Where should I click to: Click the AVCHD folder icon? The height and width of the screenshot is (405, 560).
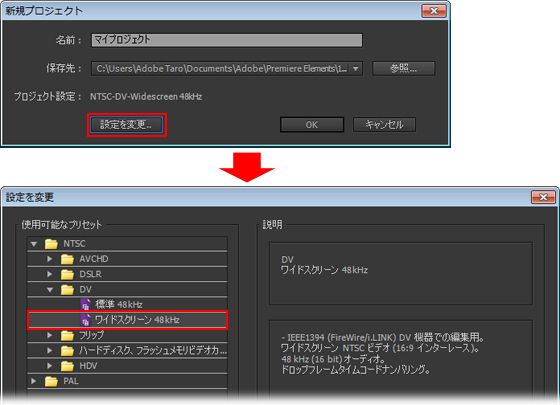(x=67, y=259)
